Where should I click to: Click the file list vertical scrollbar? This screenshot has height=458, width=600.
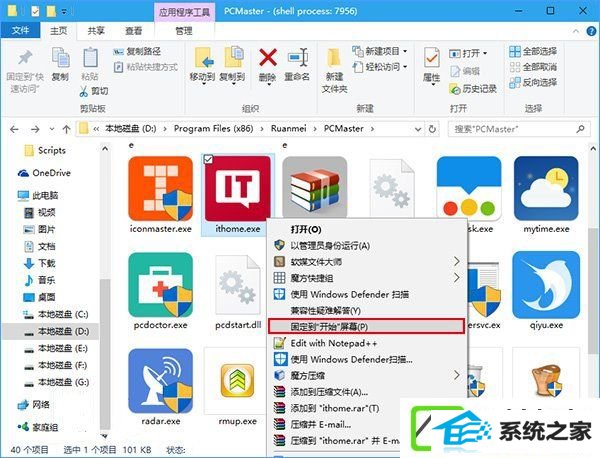[593, 291]
